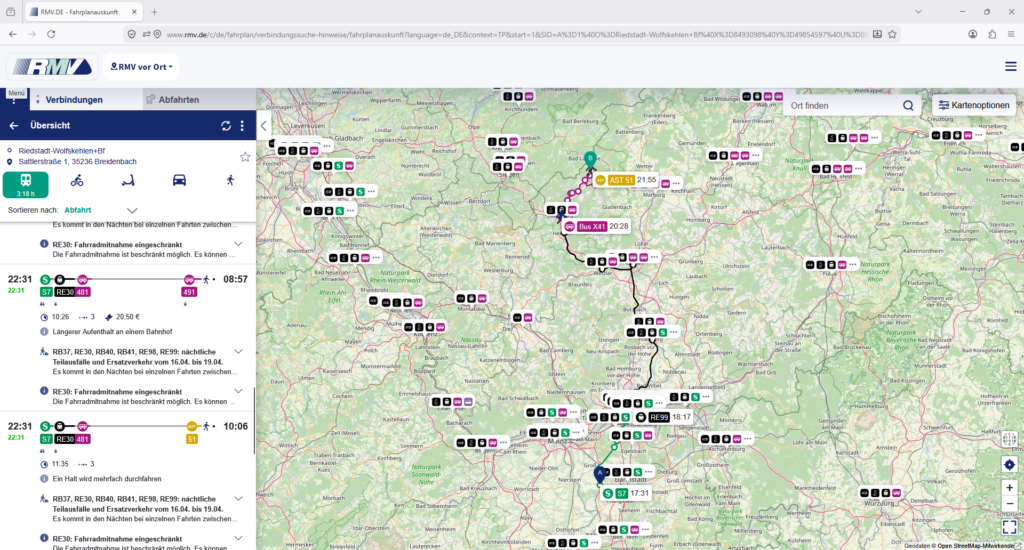Viewport: 1024px width, 550px height.
Task: Click yellow line 51 badge
Action: pyautogui.click(x=192, y=439)
